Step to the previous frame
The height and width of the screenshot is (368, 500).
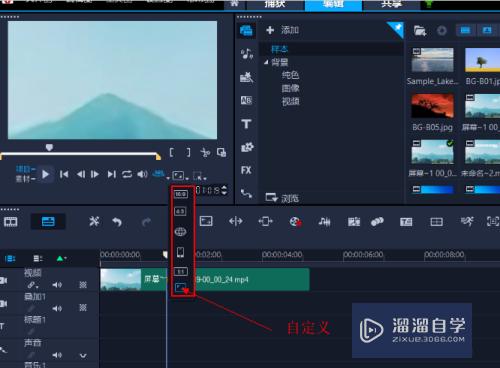coord(81,174)
